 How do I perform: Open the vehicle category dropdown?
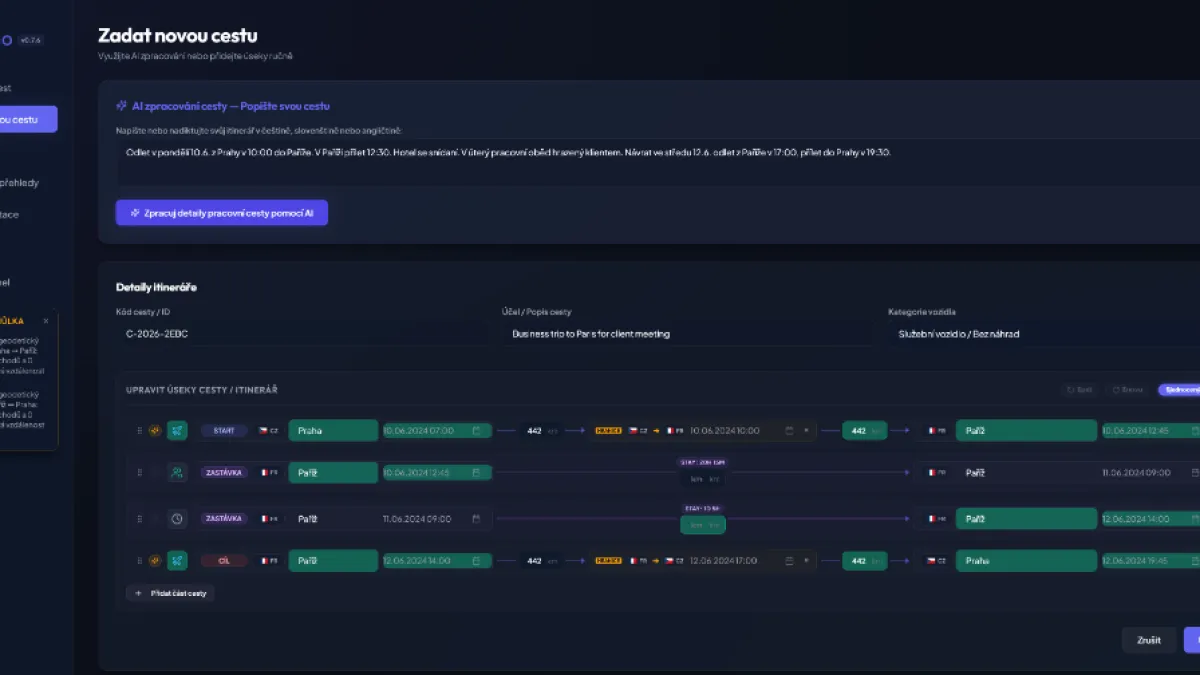click(x=1043, y=334)
